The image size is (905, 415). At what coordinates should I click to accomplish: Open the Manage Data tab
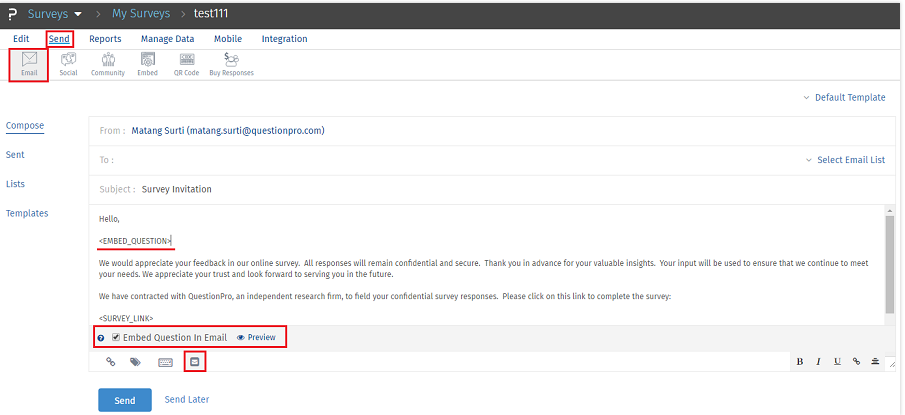coord(167,39)
